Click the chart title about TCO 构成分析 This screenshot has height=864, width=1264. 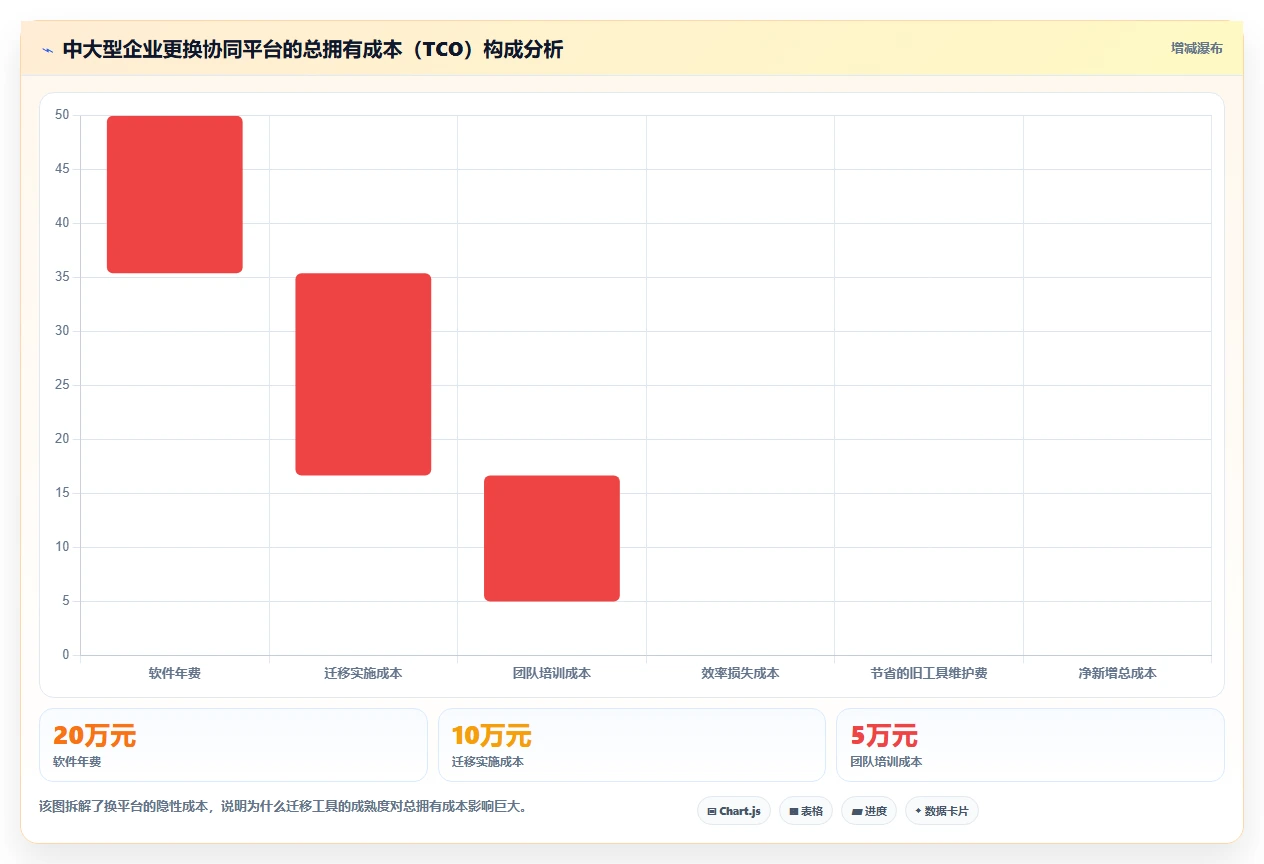(x=313, y=49)
